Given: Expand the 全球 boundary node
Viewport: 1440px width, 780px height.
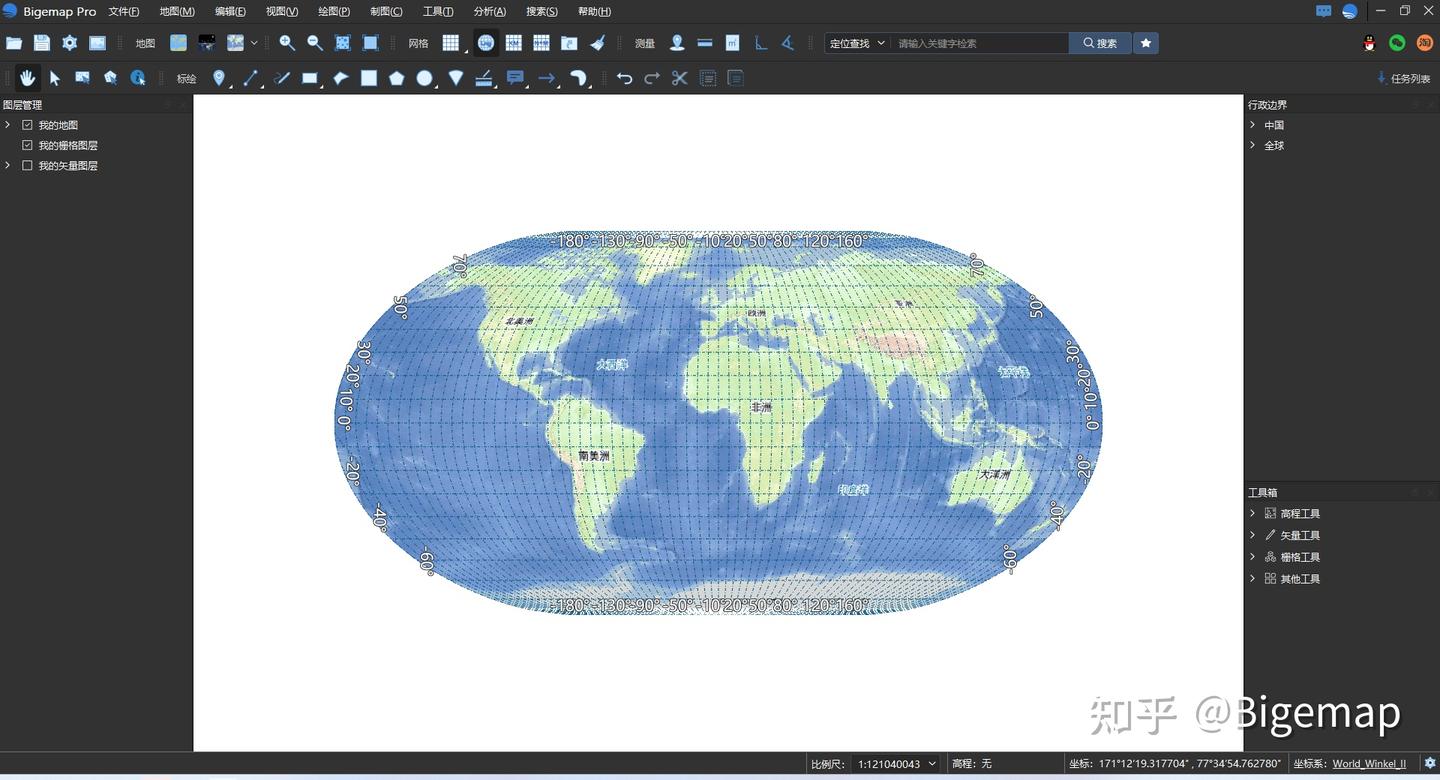Looking at the screenshot, I should [1252, 145].
